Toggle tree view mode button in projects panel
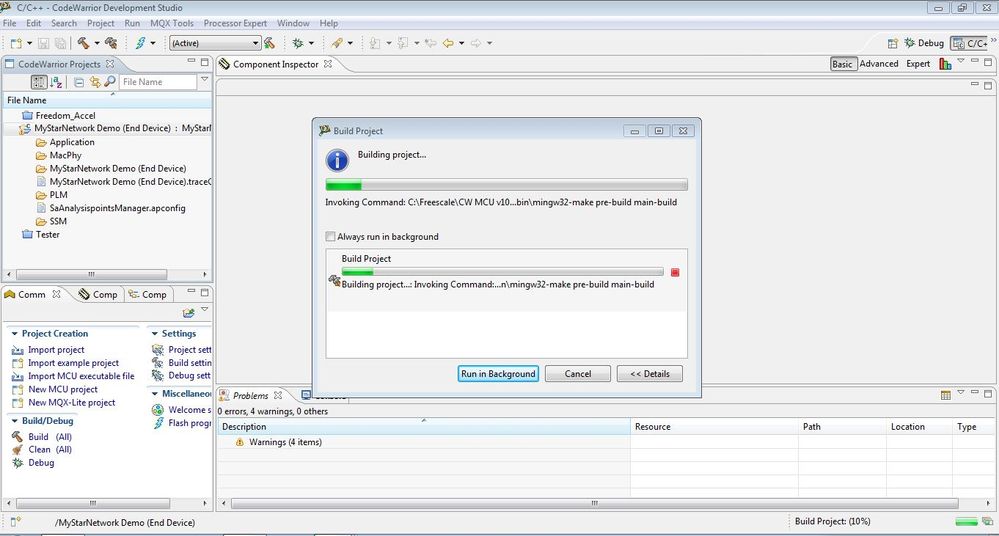The width and height of the screenshot is (999, 536). click(x=39, y=82)
